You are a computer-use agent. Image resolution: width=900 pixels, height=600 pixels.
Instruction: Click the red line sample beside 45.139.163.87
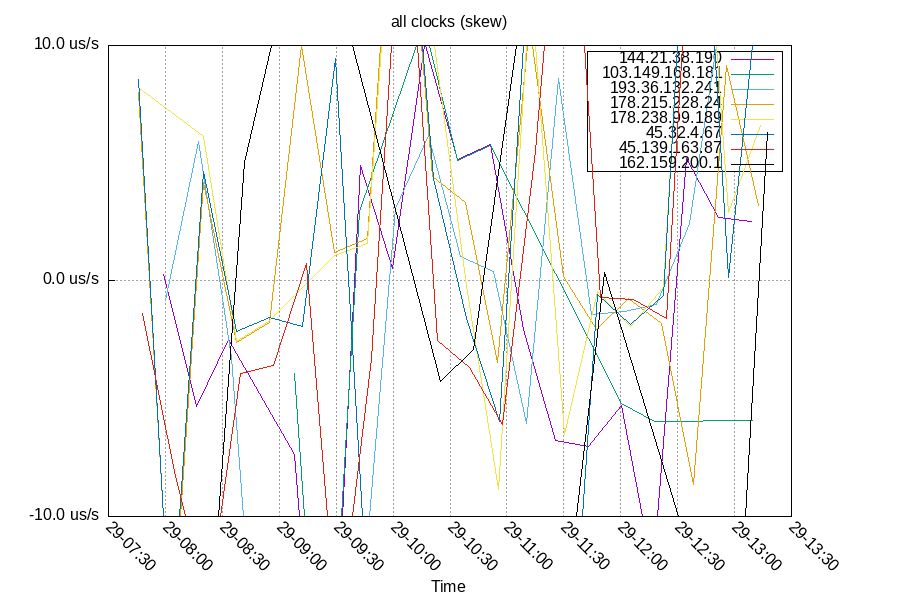(x=752, y=149)
